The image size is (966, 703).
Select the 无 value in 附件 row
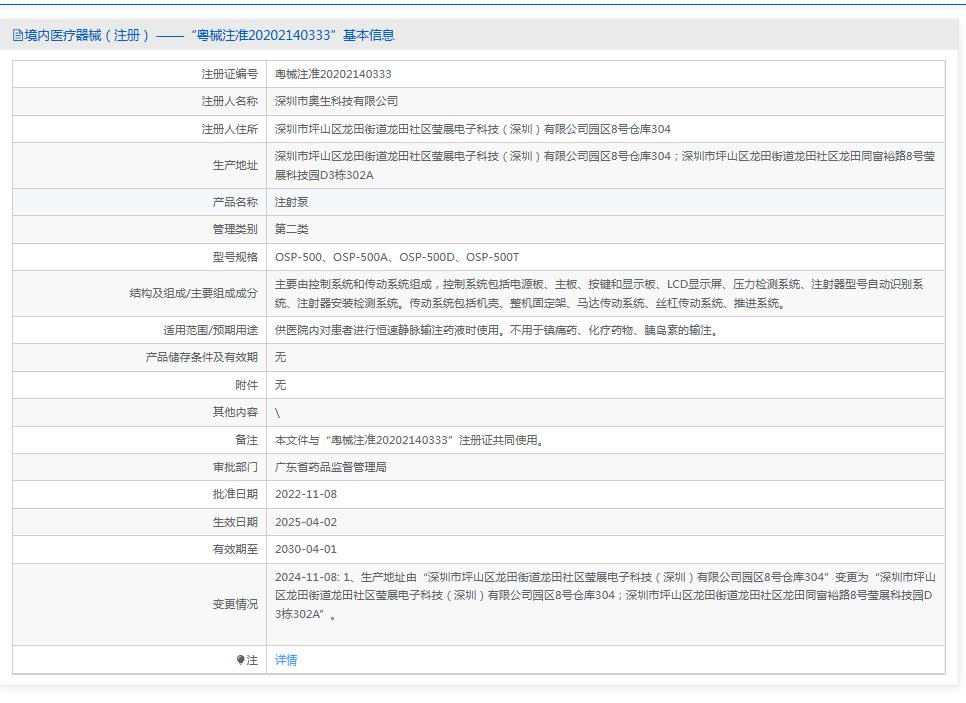coord(280,385)
